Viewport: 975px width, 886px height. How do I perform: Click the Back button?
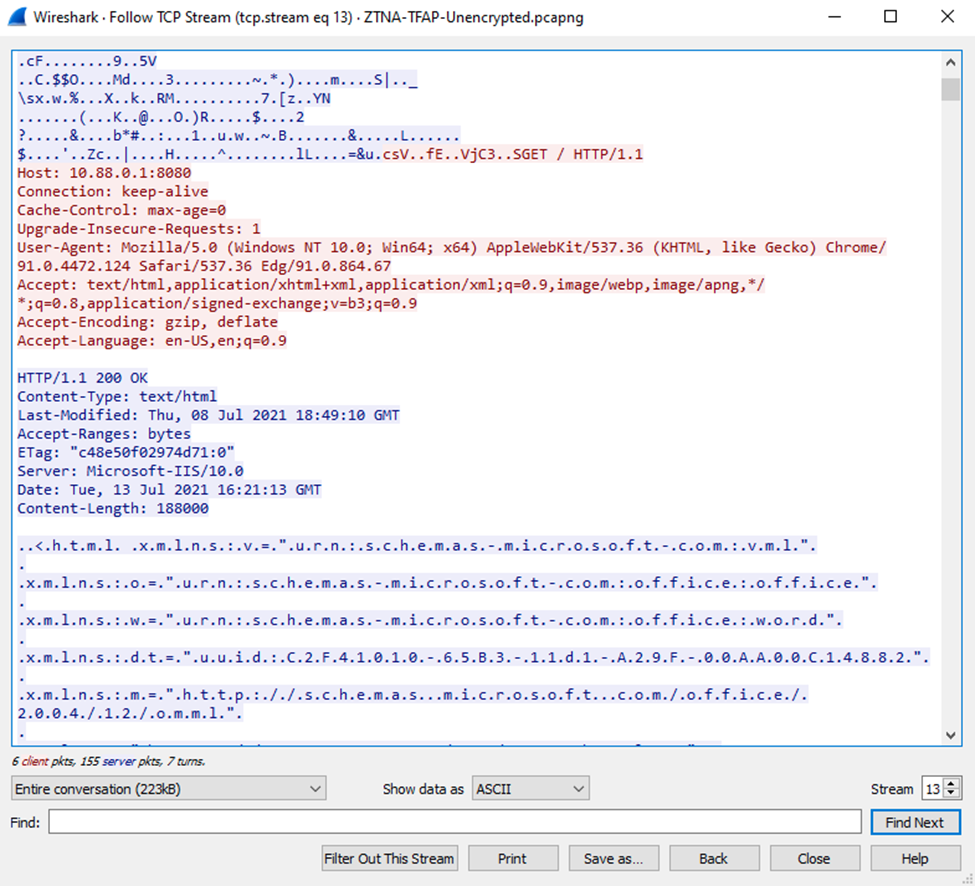click(x=713, y=858)
